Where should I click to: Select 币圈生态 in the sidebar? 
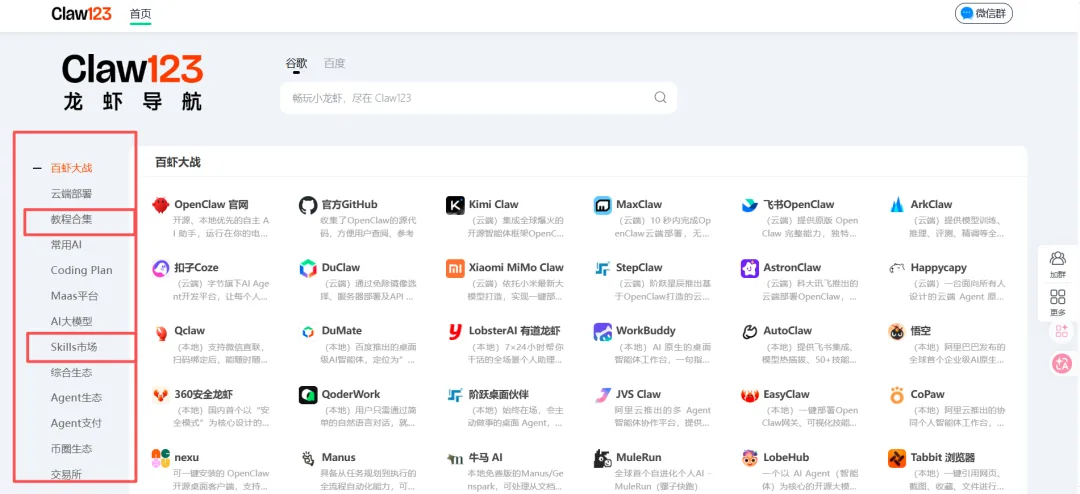pos(72,449)
